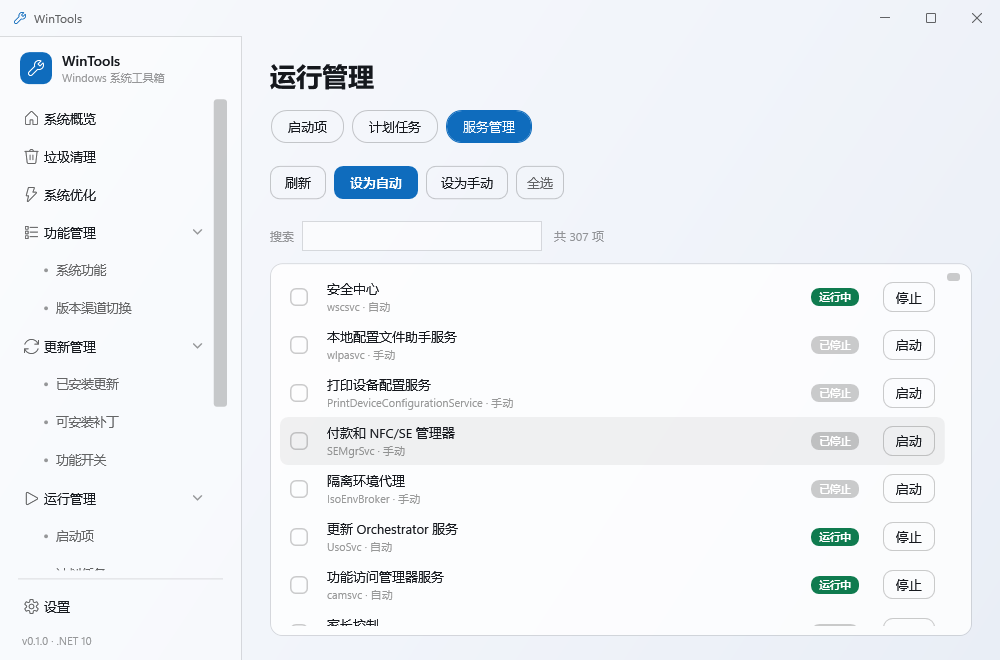The height and width of the screenshot is (660, 1000).
Task: Click the 设为自动 button
Action: pyautogui.click(x=376, y=183)
